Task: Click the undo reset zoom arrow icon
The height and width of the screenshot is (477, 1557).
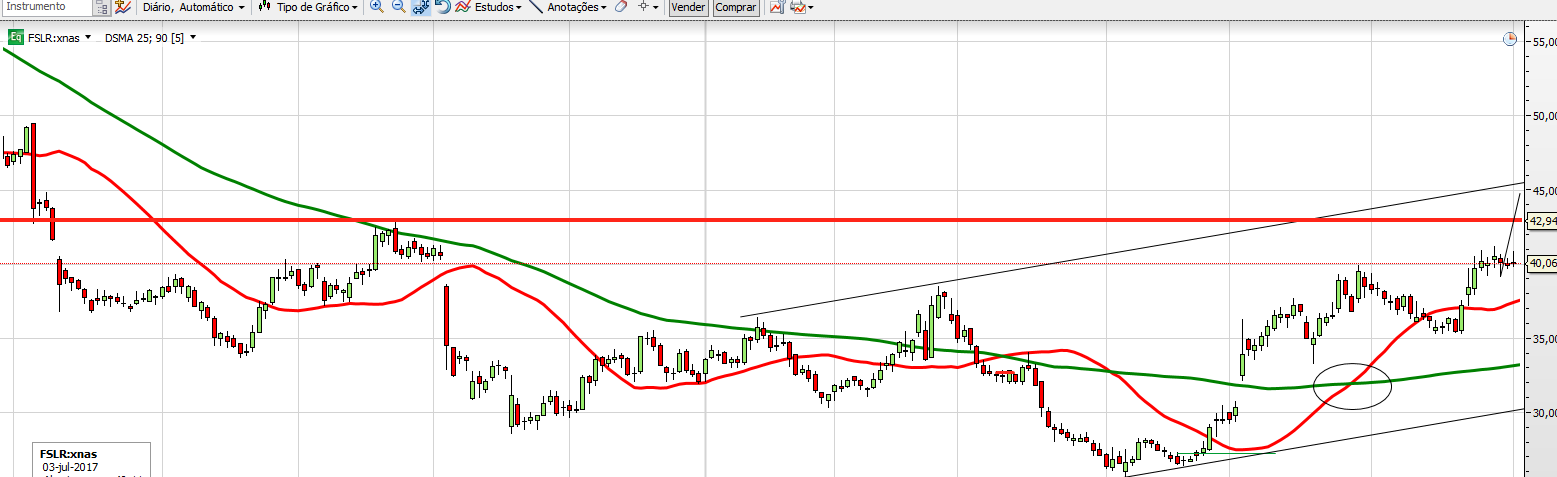Action: point(442,7)
